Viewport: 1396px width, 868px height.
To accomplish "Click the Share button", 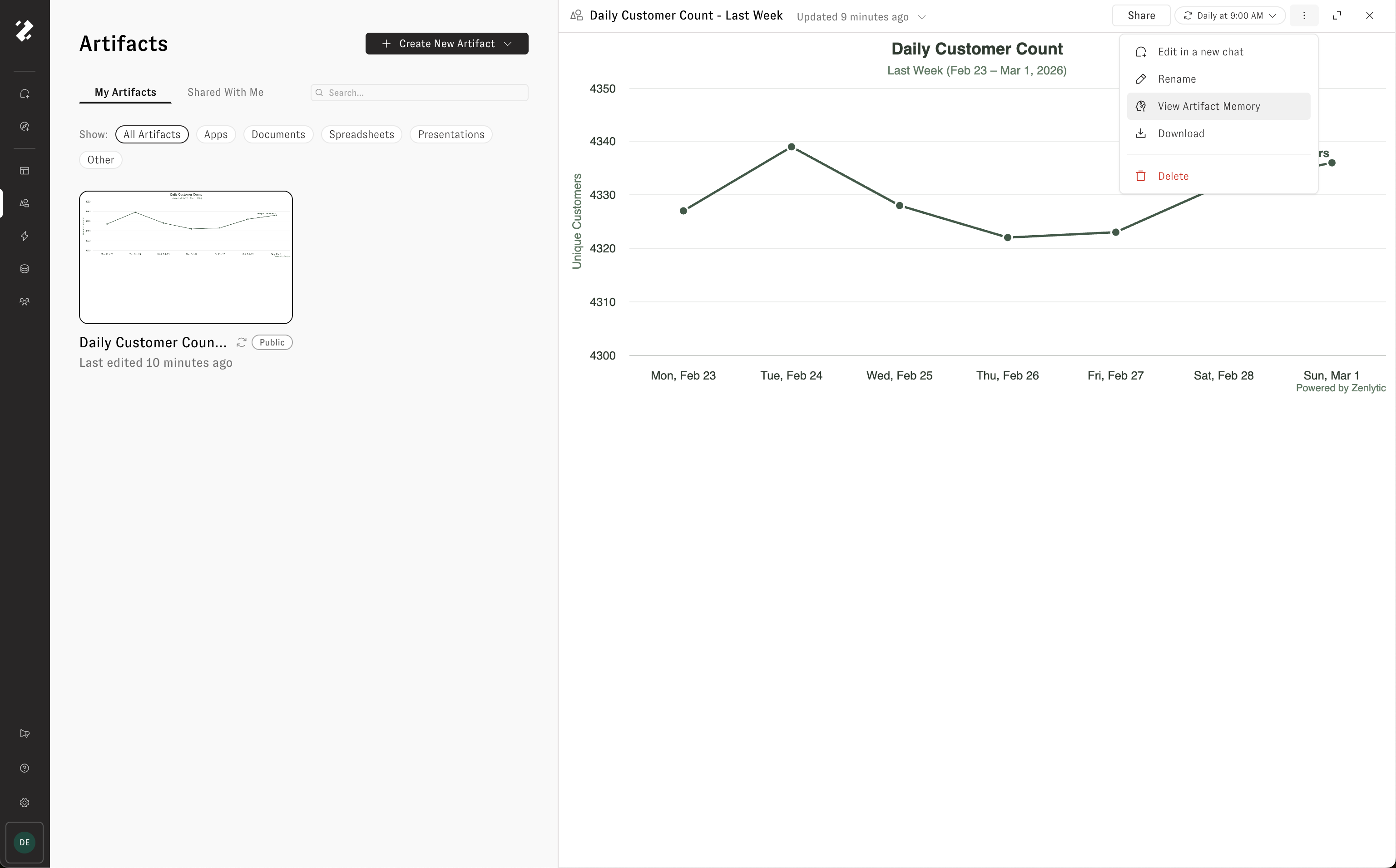I will coord(1140,15).
